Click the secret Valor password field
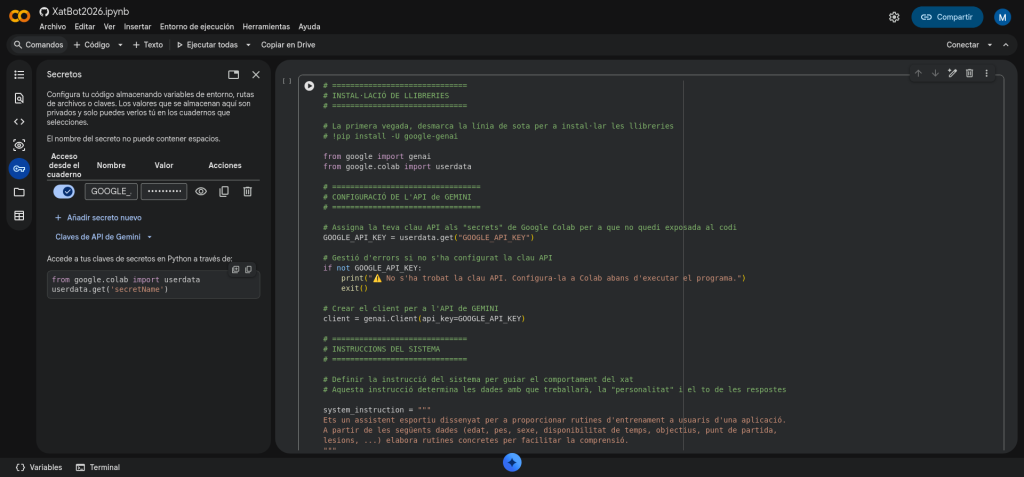The image size is (1024, 477). 164,191
